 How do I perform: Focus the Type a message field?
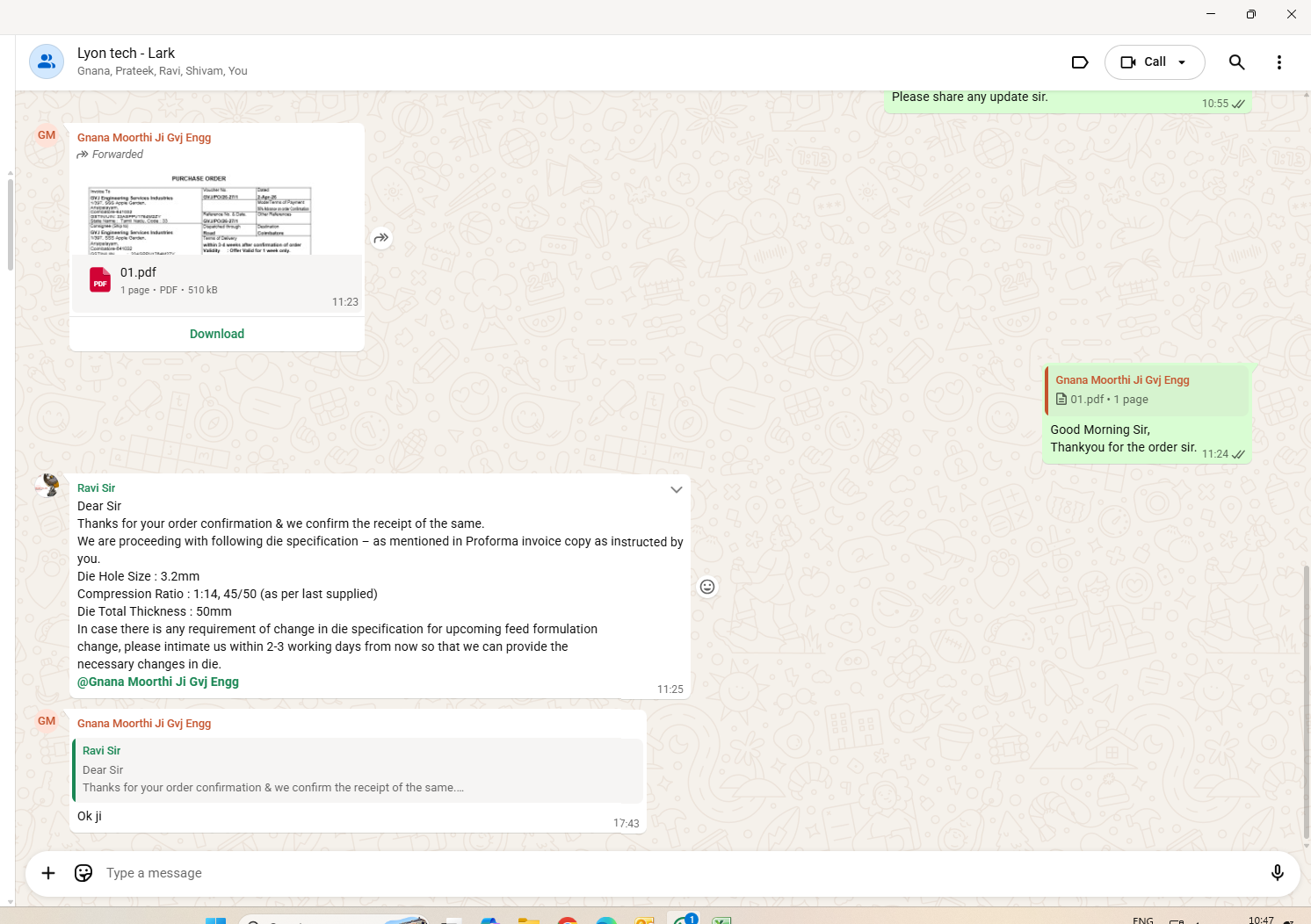point(615,873)
